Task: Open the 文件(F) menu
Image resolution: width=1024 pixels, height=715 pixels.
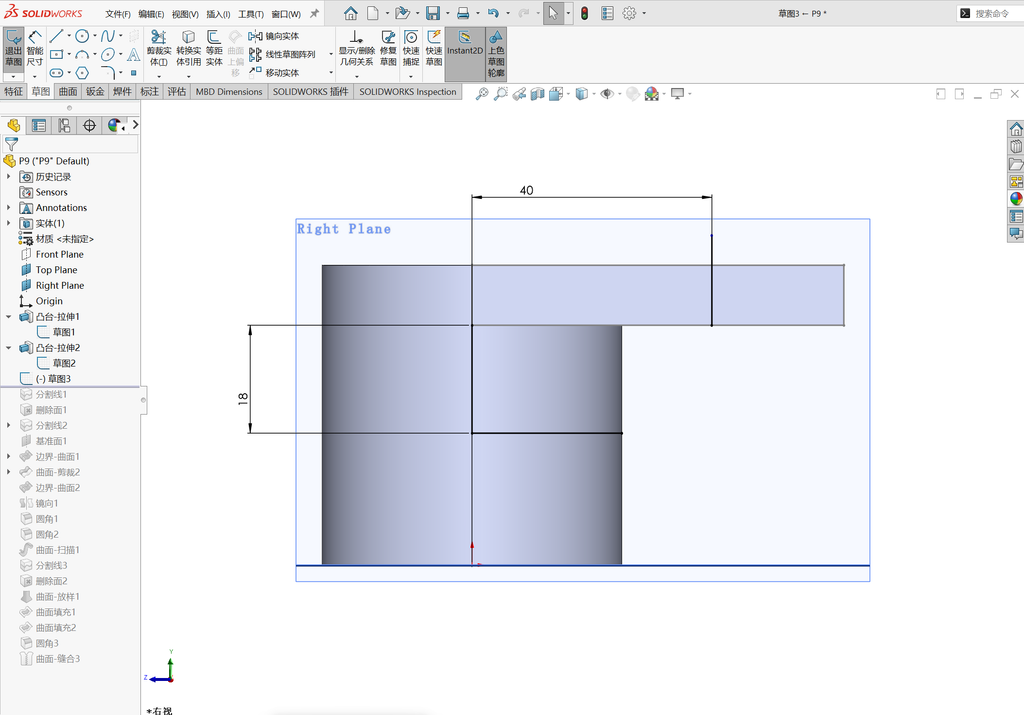Action: click(x=118, y=14)
